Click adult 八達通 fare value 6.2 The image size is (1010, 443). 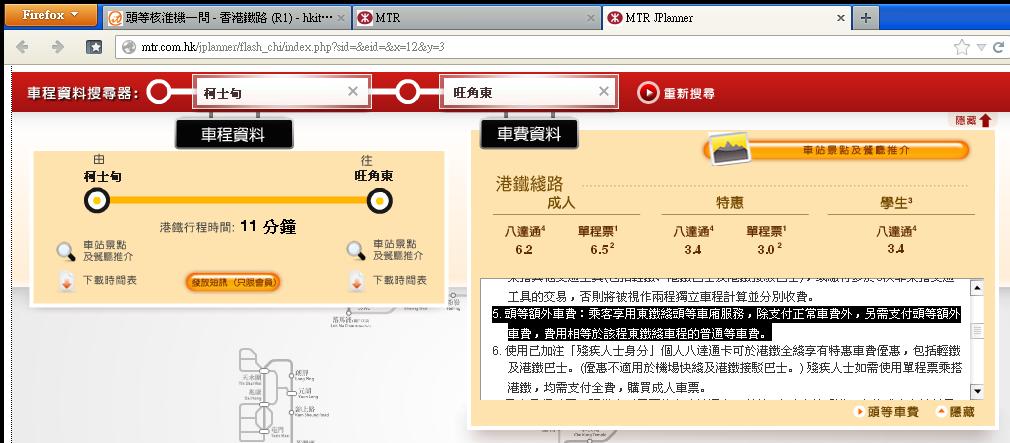[524, 249]
